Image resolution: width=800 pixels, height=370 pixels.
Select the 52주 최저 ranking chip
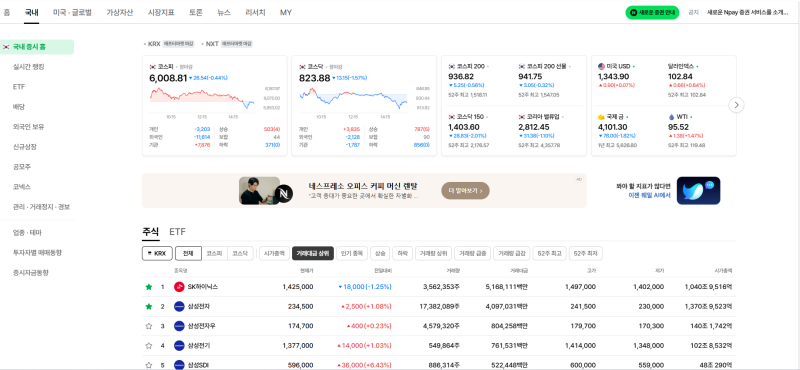[x=586, y=253]
